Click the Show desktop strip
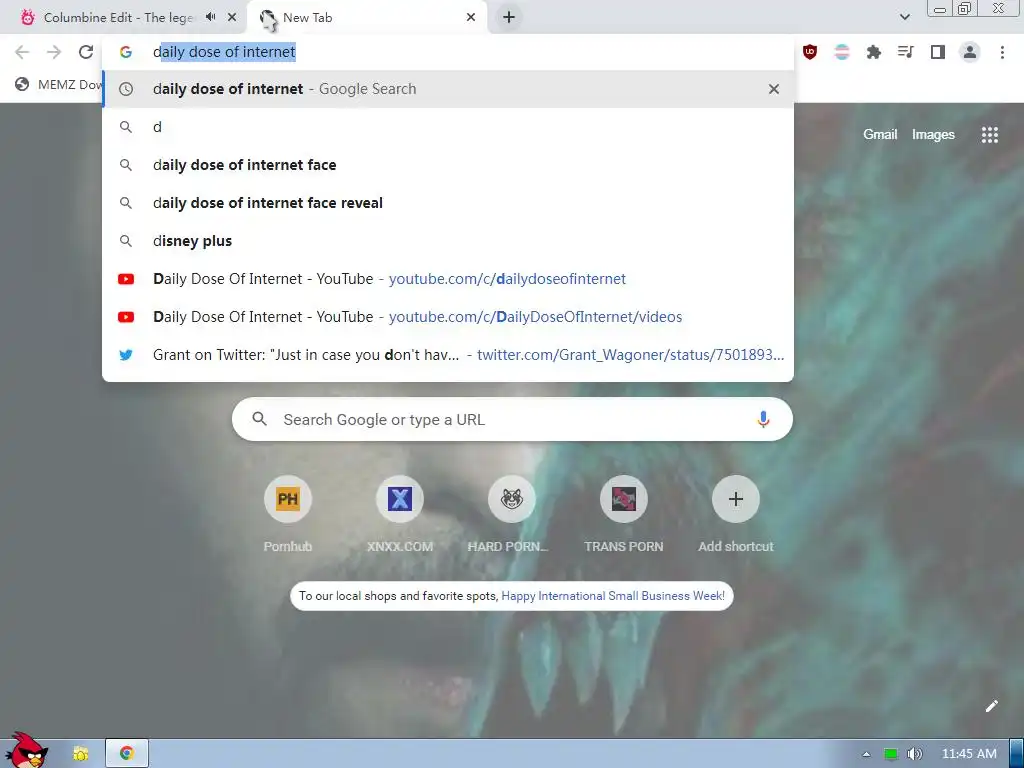This screenshot has width=1024, height=768. (x=1016, y=754)
